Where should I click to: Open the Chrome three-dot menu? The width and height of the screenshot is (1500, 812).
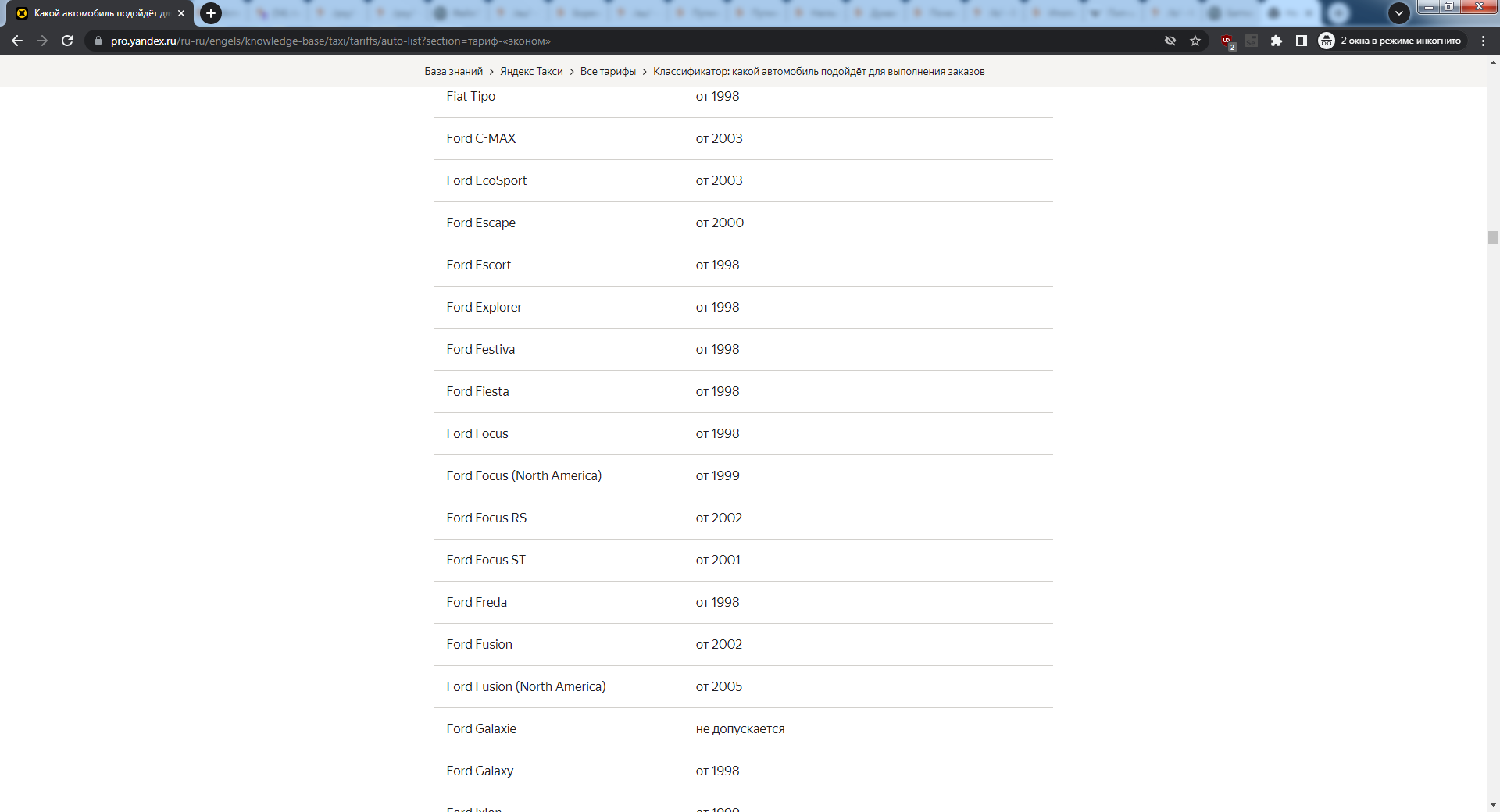pyautogui.click(x=1483, y=41)
